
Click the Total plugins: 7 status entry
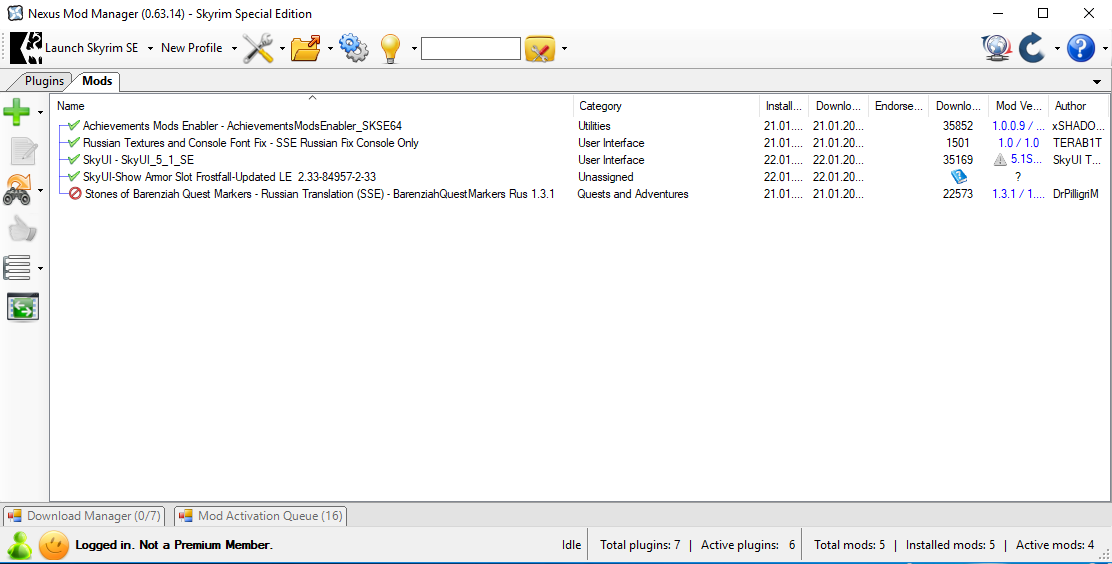(640, 545)
